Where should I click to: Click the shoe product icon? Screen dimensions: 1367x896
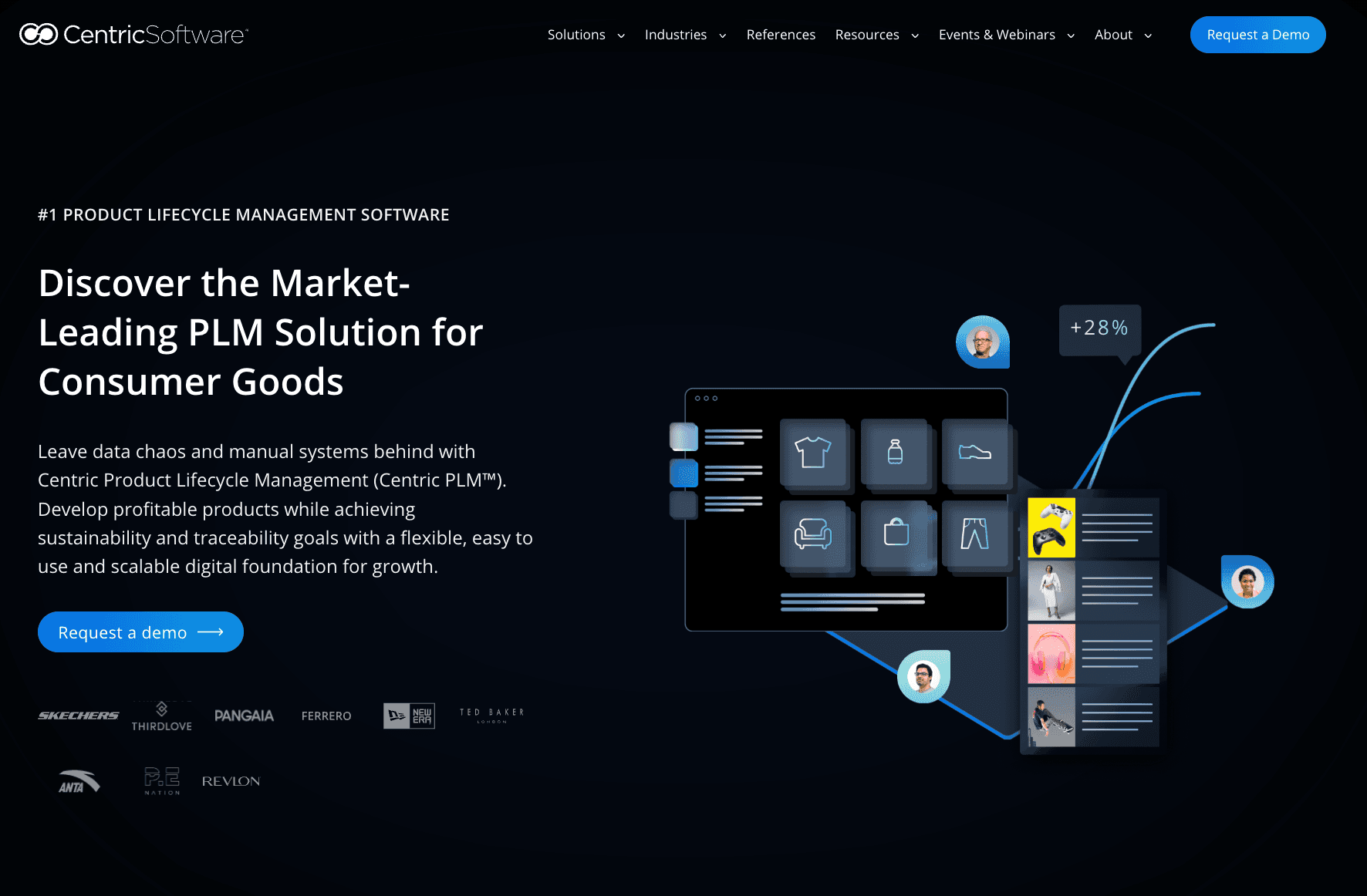[975, 453]
